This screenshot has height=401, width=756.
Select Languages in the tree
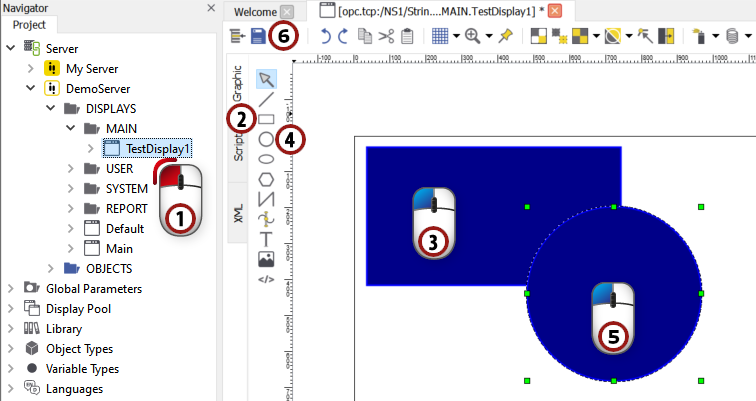pos(74,388)
